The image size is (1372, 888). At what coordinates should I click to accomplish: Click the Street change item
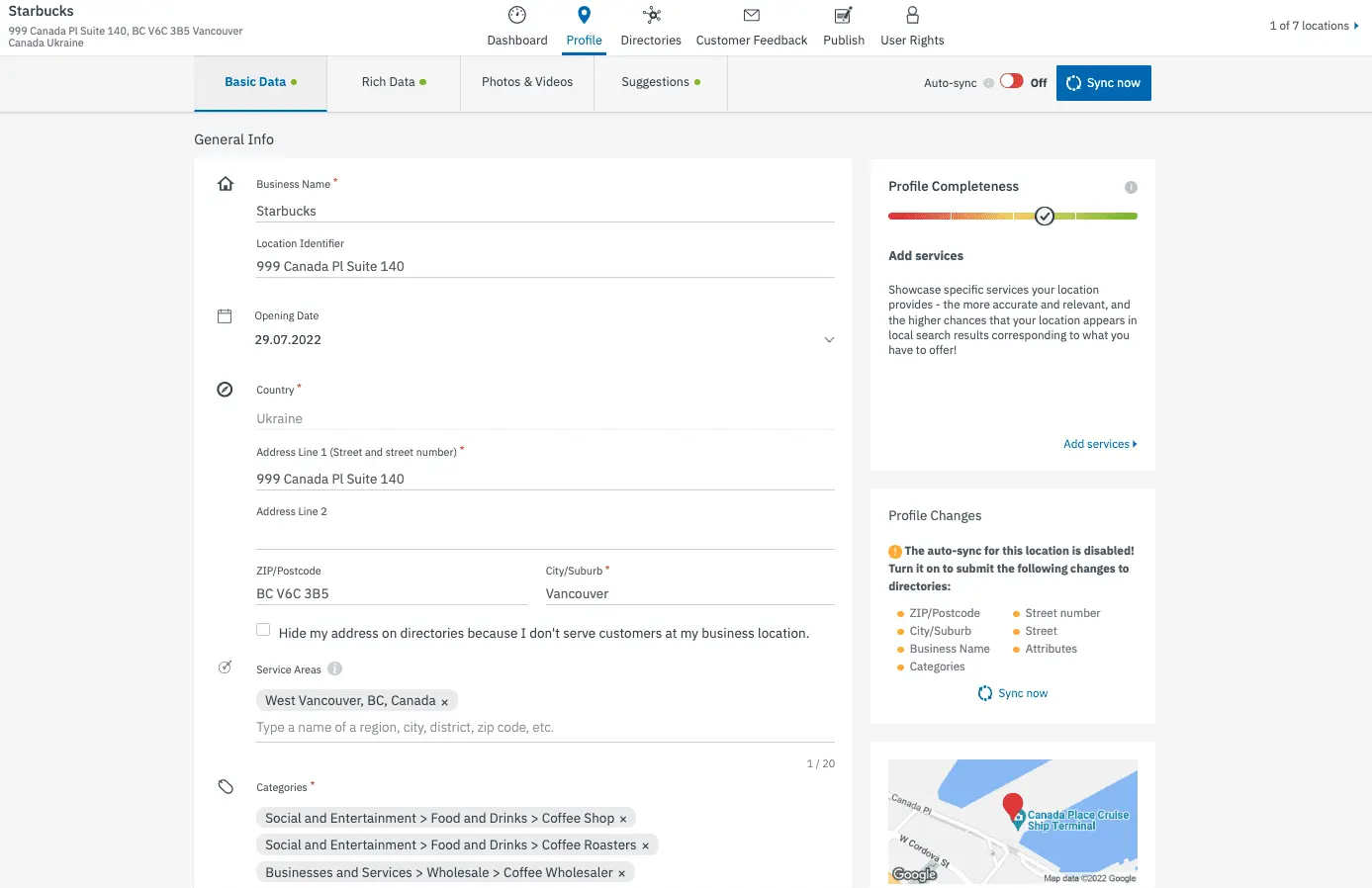pos(1041,631)
